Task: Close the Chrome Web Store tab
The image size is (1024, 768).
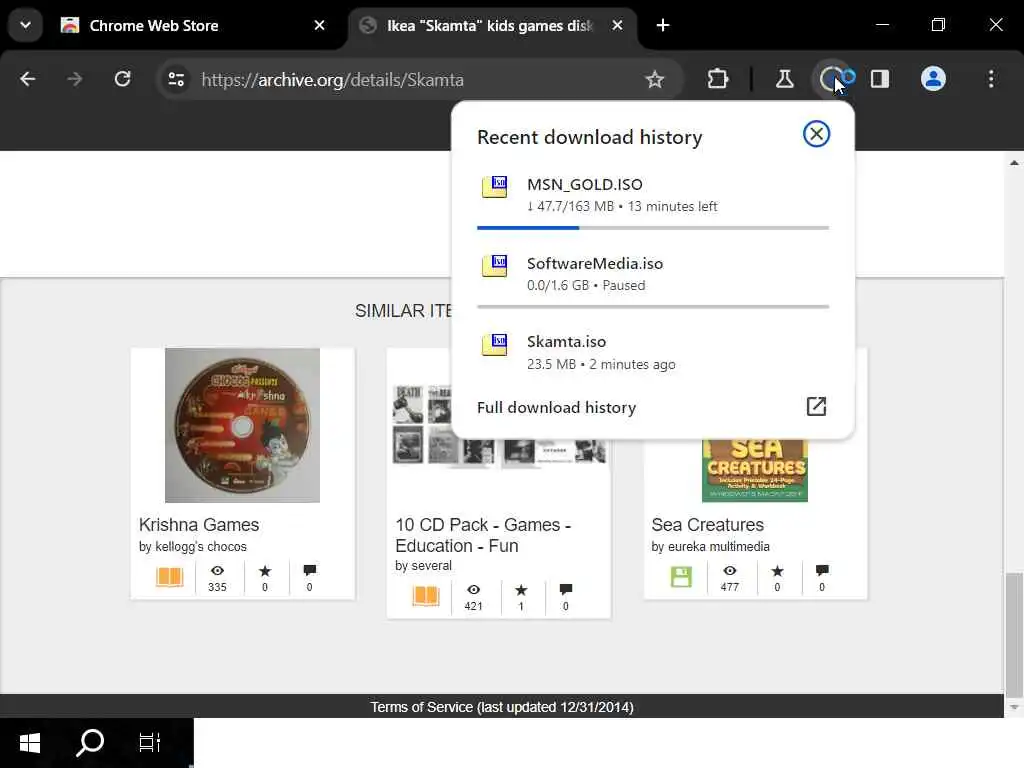Action: (319, 25)
